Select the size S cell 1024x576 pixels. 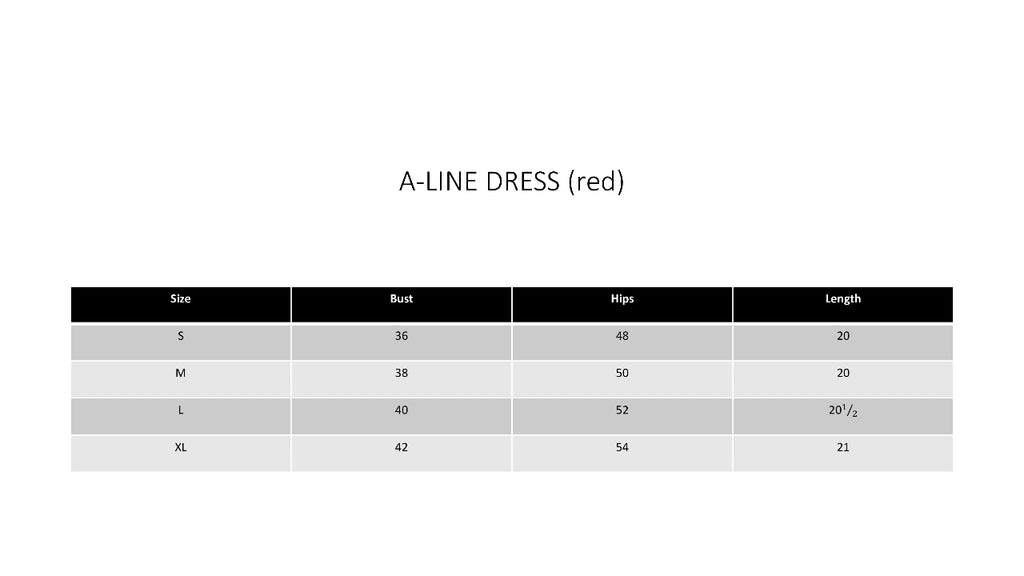click(181, 337)
